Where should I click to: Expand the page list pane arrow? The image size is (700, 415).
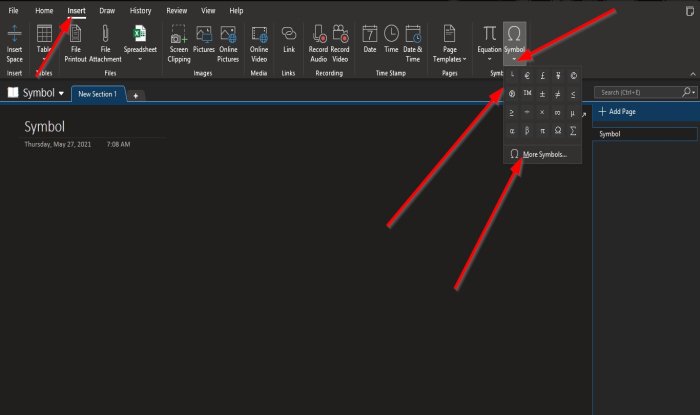click(x=584, y=115)
